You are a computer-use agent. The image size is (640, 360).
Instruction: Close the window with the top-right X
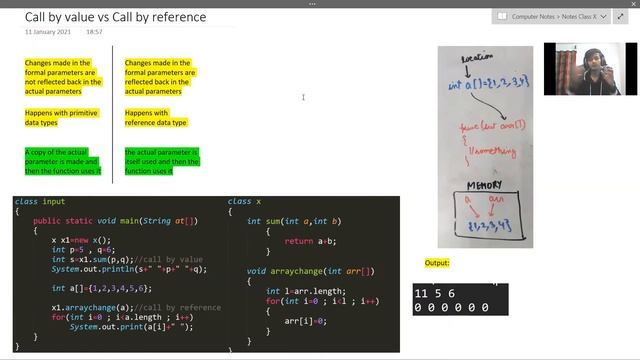[x=633, y=4]
